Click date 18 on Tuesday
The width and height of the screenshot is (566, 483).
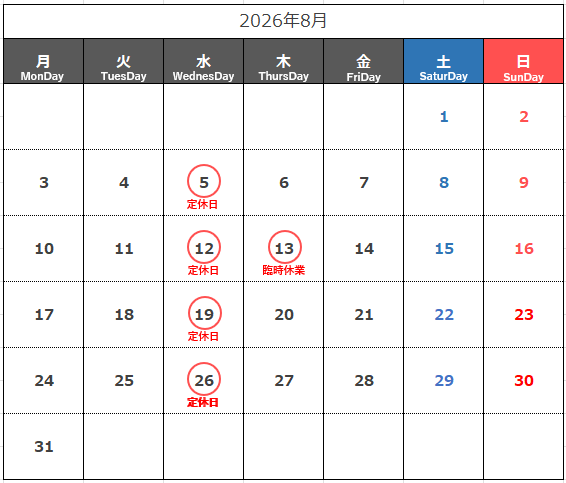[124, 315]
